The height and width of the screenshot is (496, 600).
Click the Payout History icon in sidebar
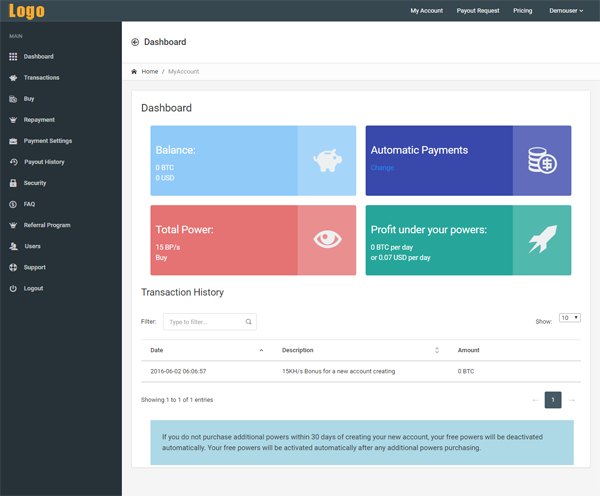(13, 162)
